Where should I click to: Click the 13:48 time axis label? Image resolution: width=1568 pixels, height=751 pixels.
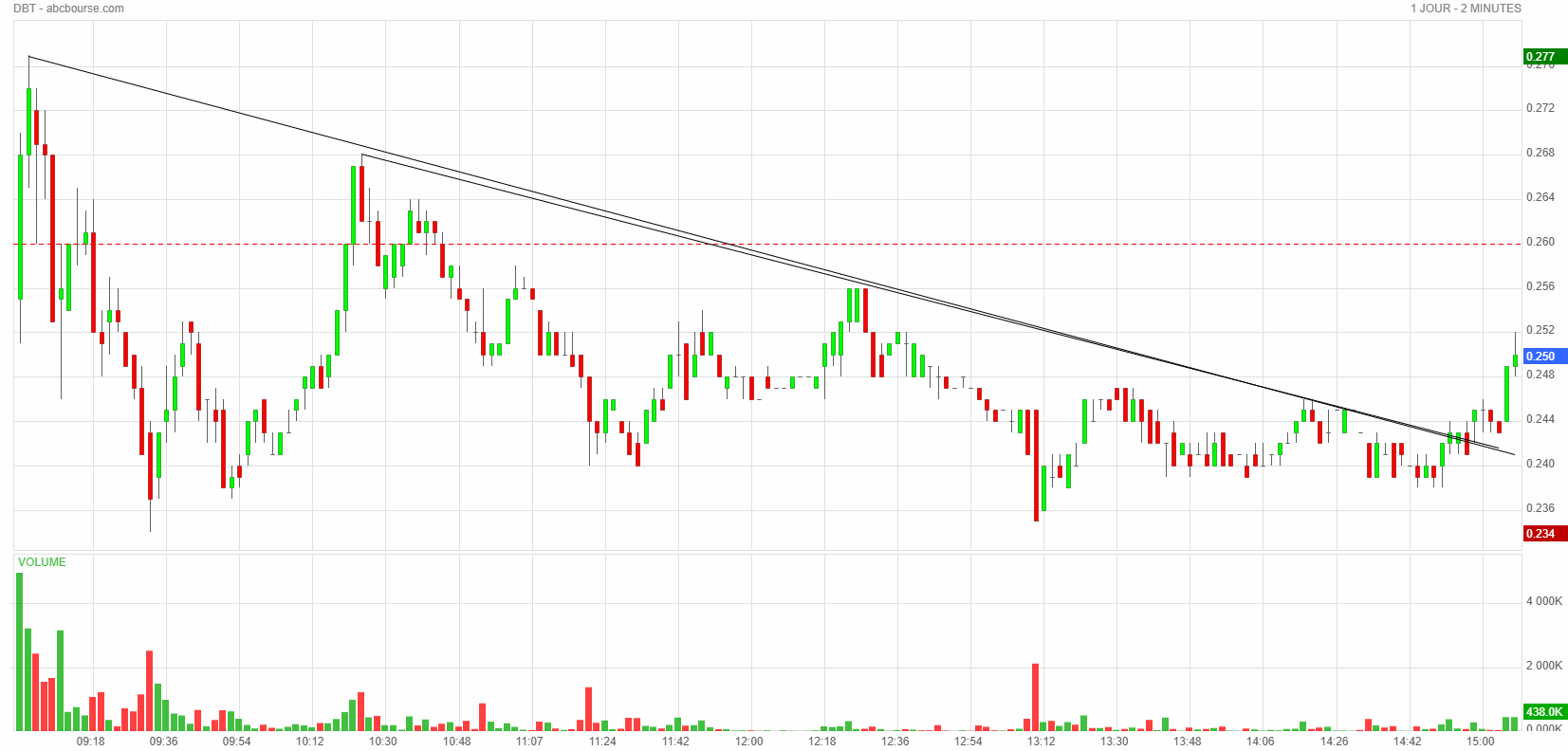click(x=1188, y=742)
